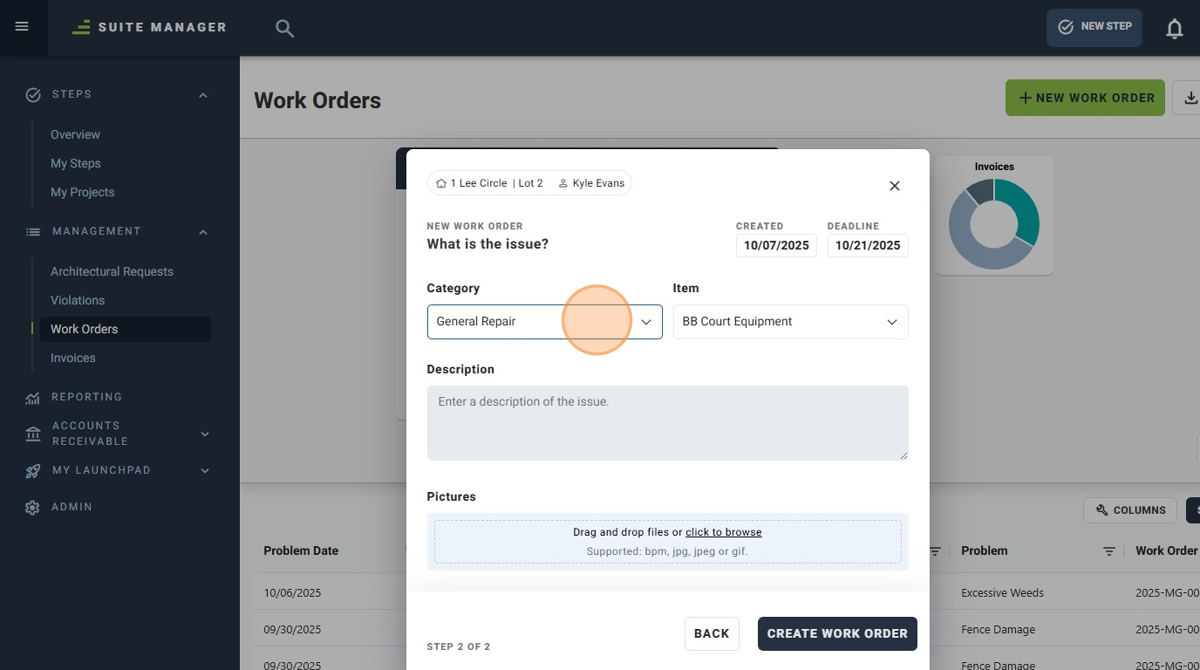
Task: Click the 10/06/2025 problem date cell
Action: [292, 593]
